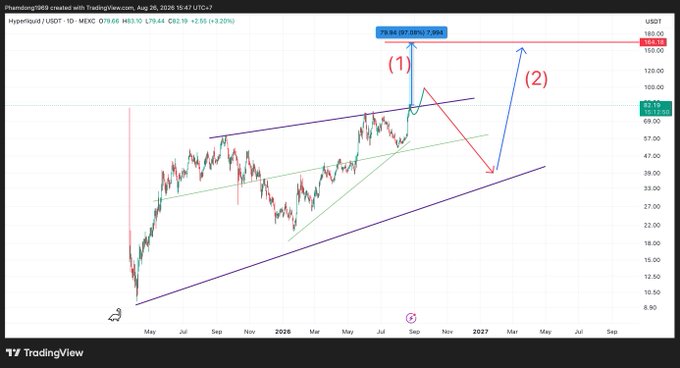
Task: Click the 2026 year label on time axis
Action: coord(283,332)
